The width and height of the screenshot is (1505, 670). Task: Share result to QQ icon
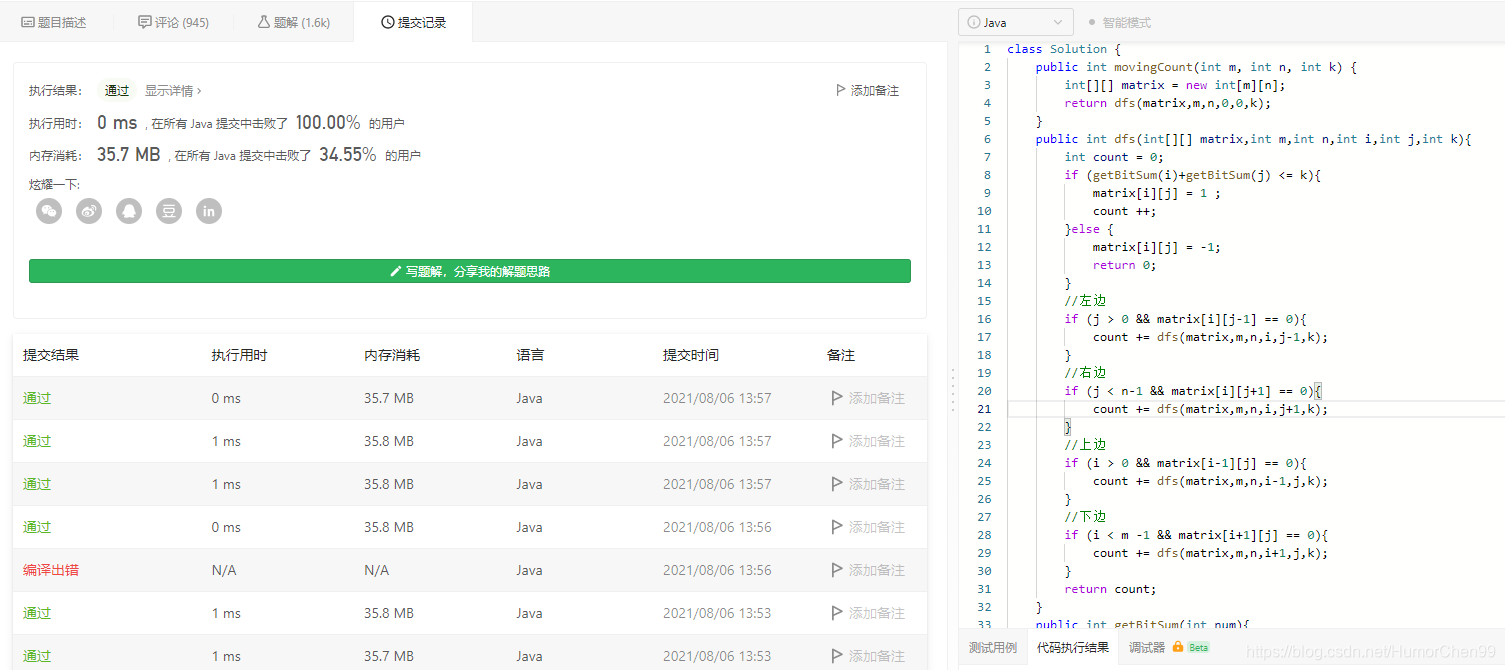coord(129,211)
